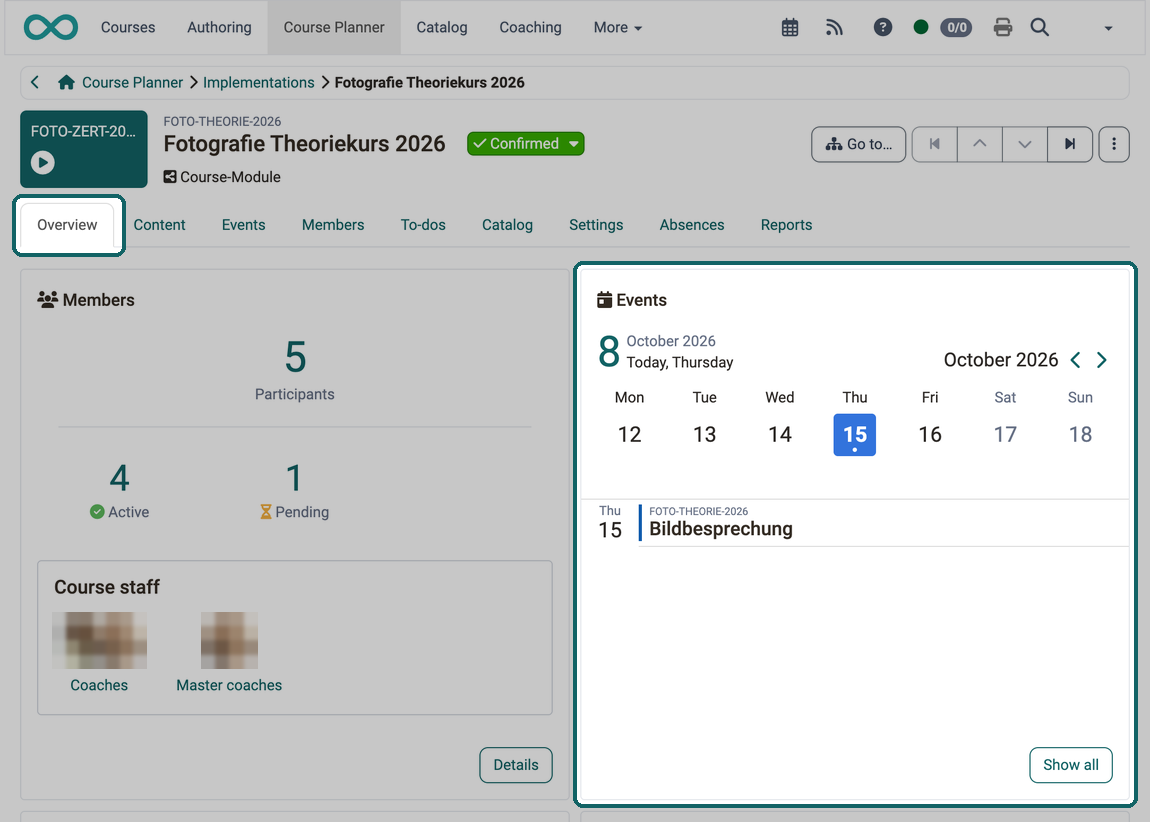Open the help question mark icon
This screenshot has height=822, width=1150.
point(883,27)
